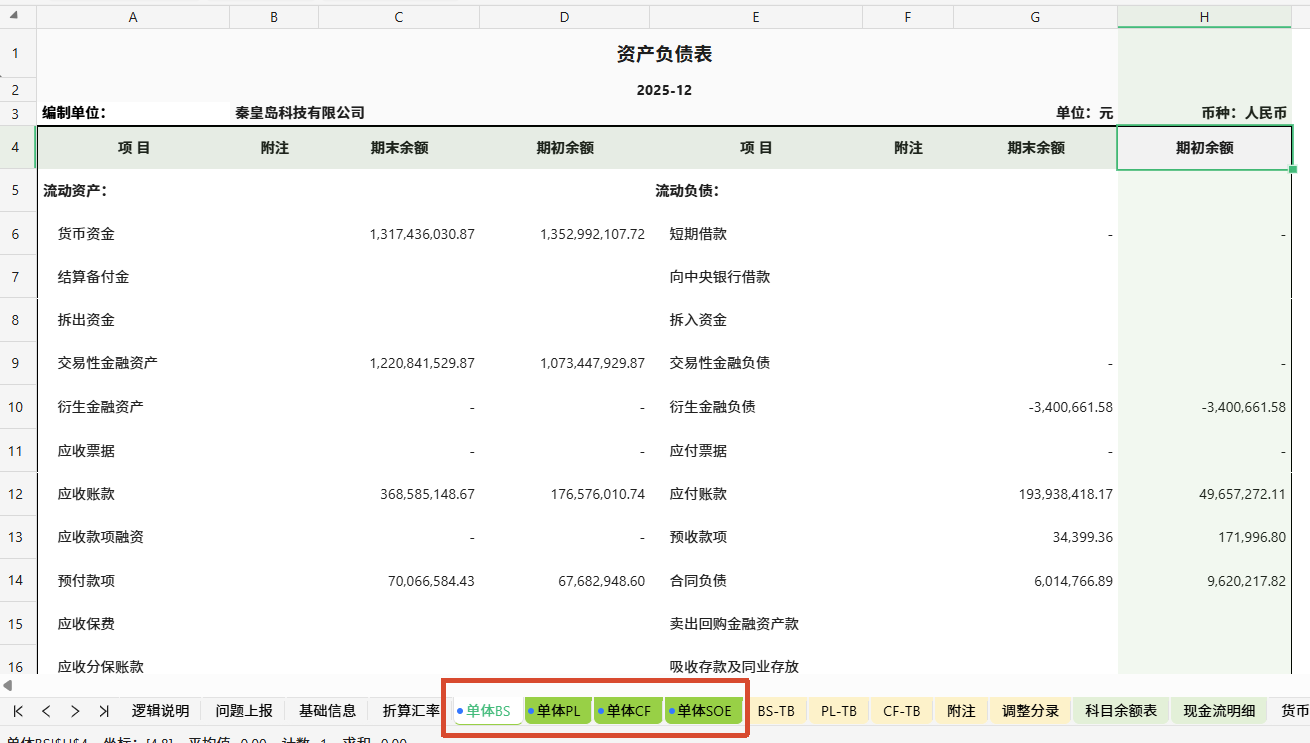Click the select-all corner of the grid
Image resolution: width=1310 pixels, height=743 pixels.
point(18,17)
